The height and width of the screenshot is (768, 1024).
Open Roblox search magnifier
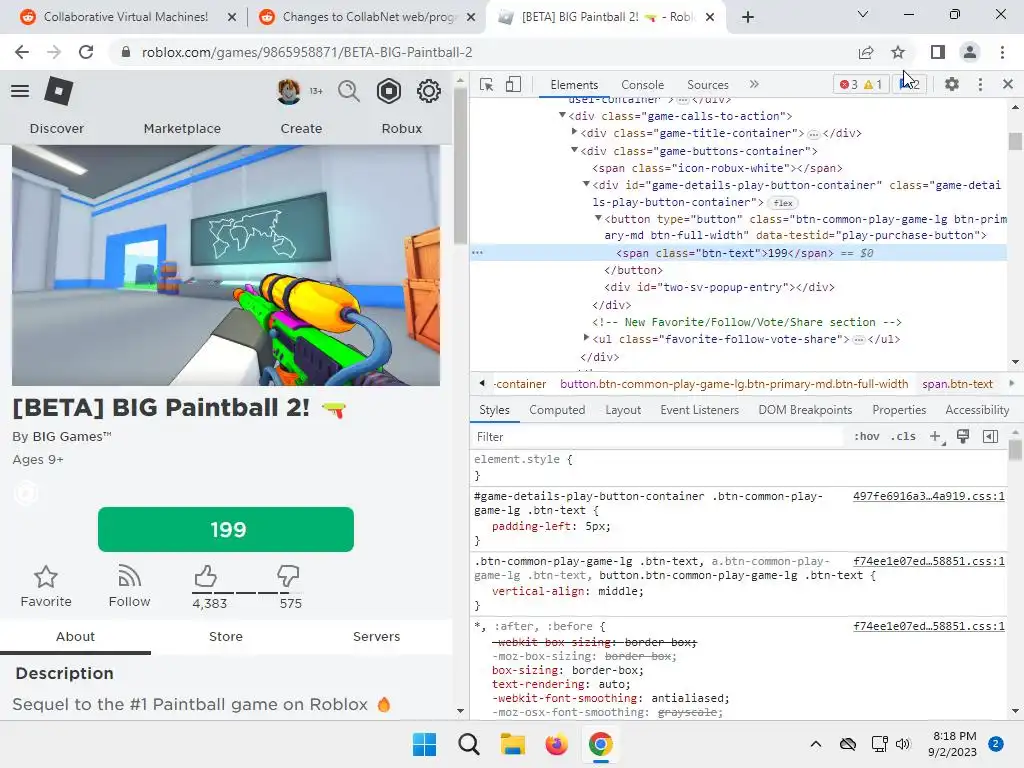(x=349, y=91)
